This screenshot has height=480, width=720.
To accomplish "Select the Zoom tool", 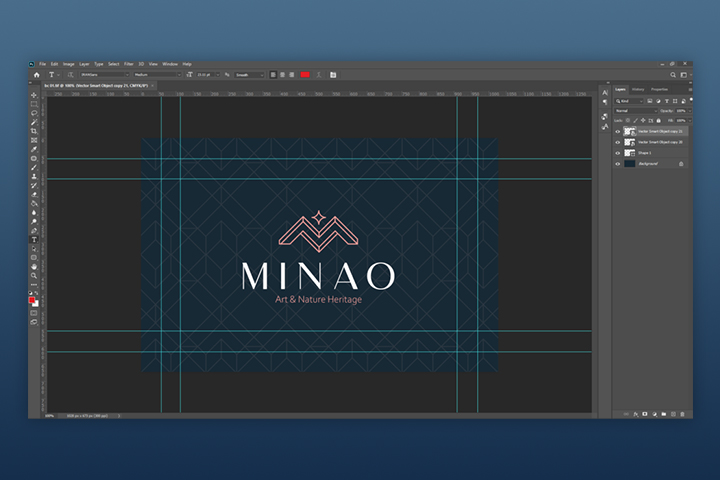I will tap(34, 276).
